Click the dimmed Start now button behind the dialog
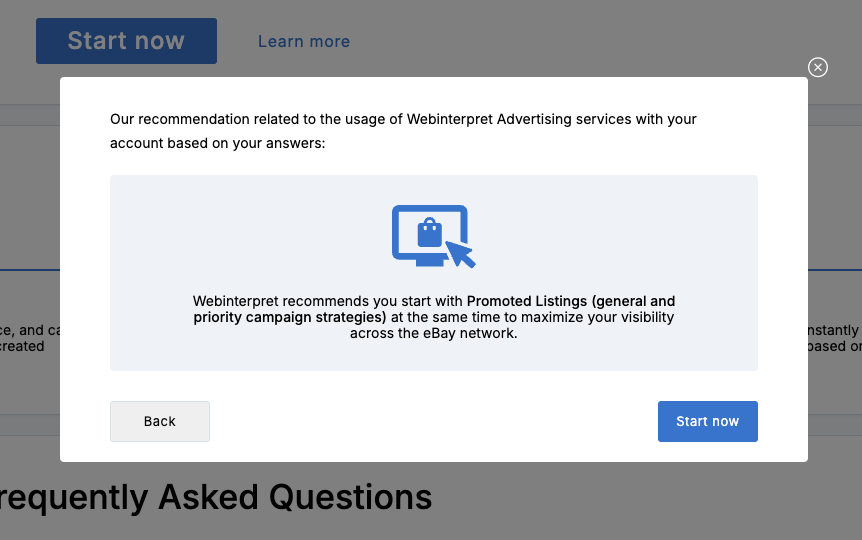Viewport: 862px width, 540px height. [x=126, y=41]
